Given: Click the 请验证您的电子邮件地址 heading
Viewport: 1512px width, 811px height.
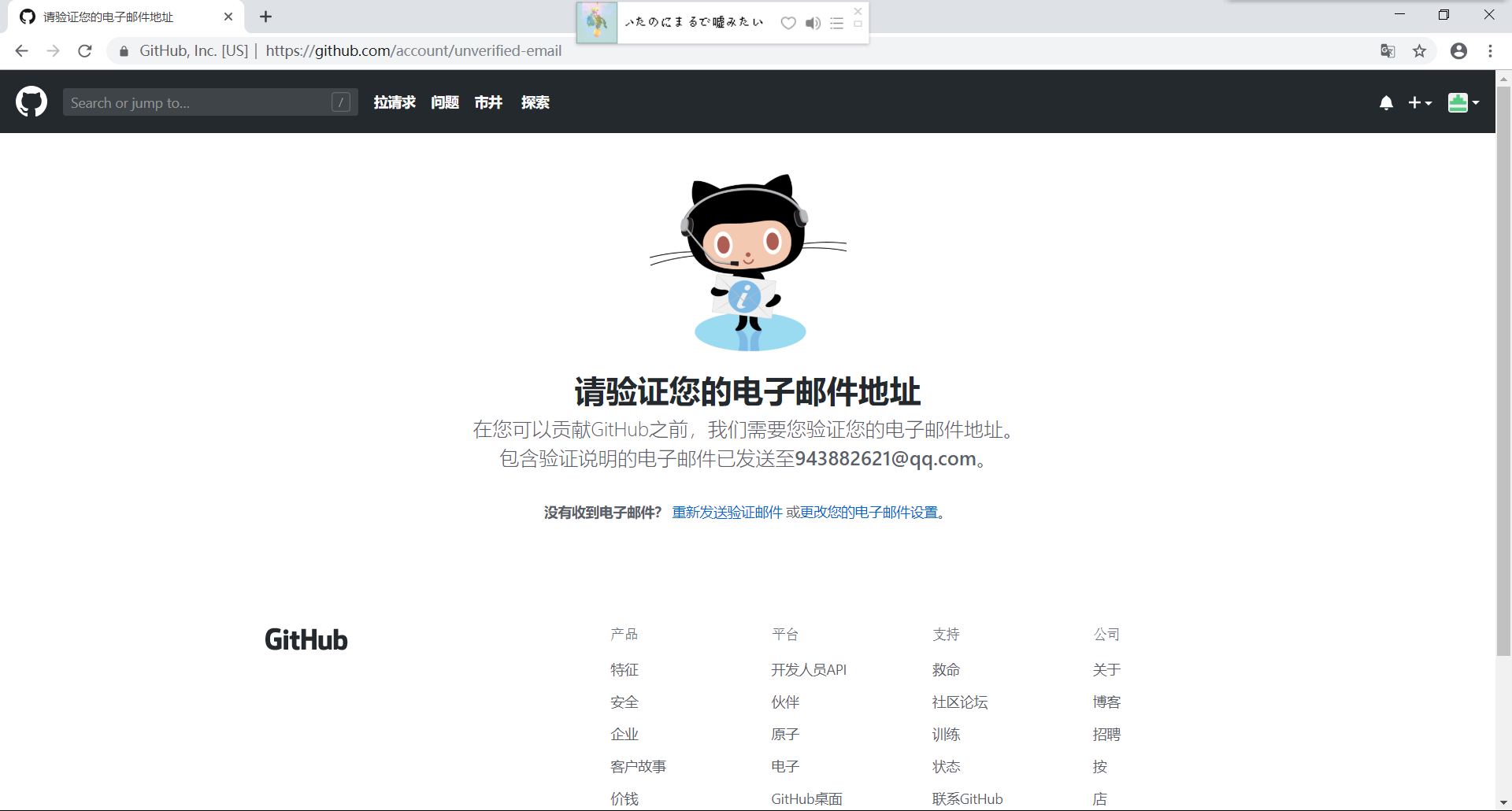Looking at the screenshot, I should [747, 391].
